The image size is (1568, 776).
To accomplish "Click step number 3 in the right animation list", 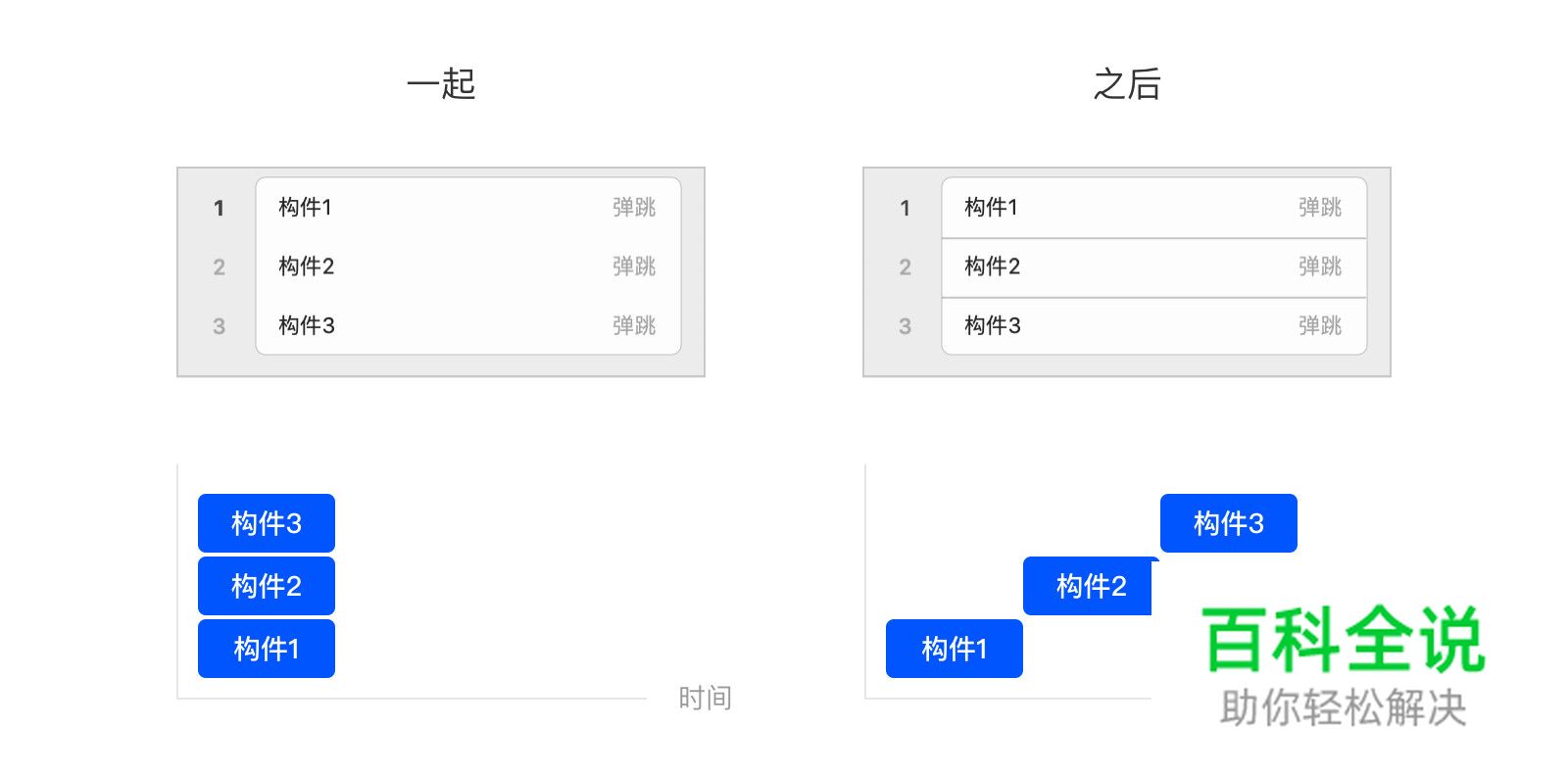I will point(904,326).
